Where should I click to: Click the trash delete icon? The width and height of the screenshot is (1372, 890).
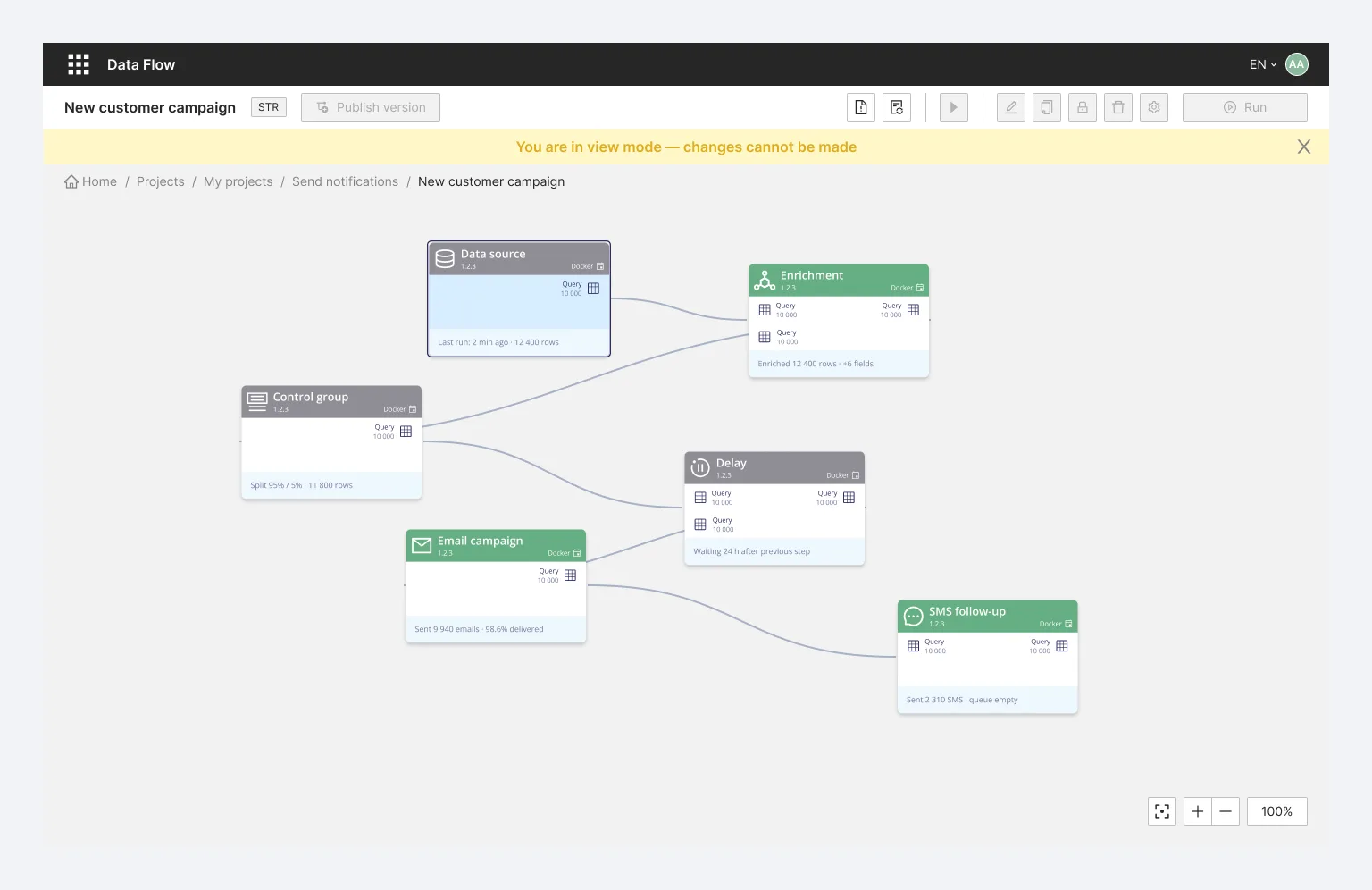coord(1118,107)
